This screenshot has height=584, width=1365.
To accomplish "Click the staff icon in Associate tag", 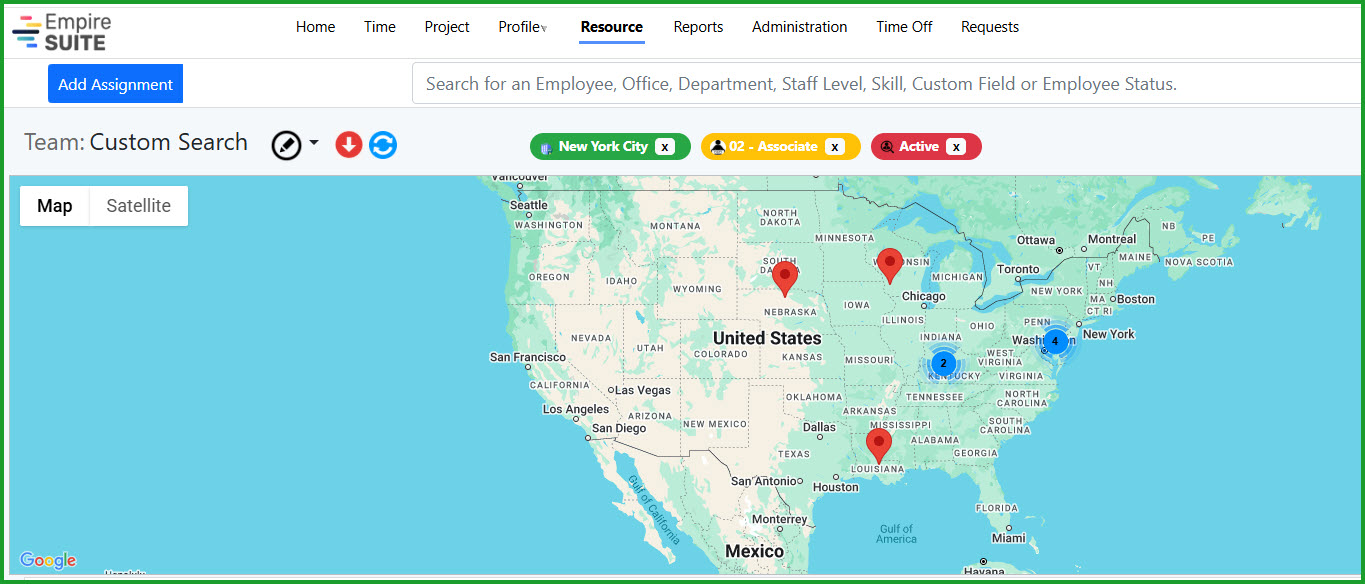I will pyautogui.click(x=717, y=147).
